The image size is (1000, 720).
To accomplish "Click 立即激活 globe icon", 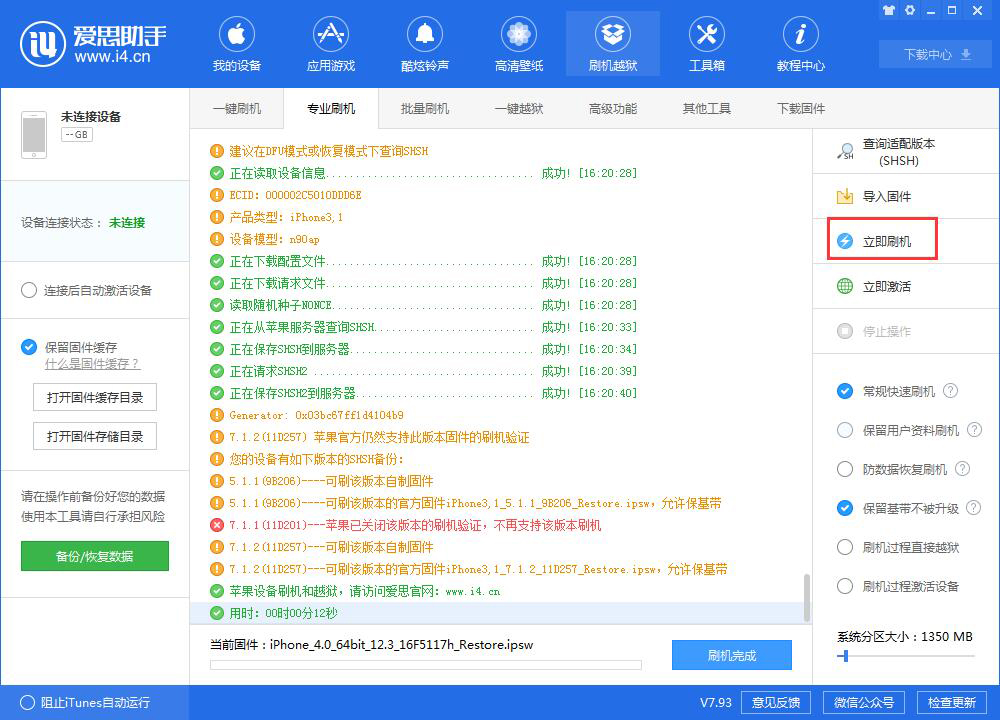I will point(845,286).
